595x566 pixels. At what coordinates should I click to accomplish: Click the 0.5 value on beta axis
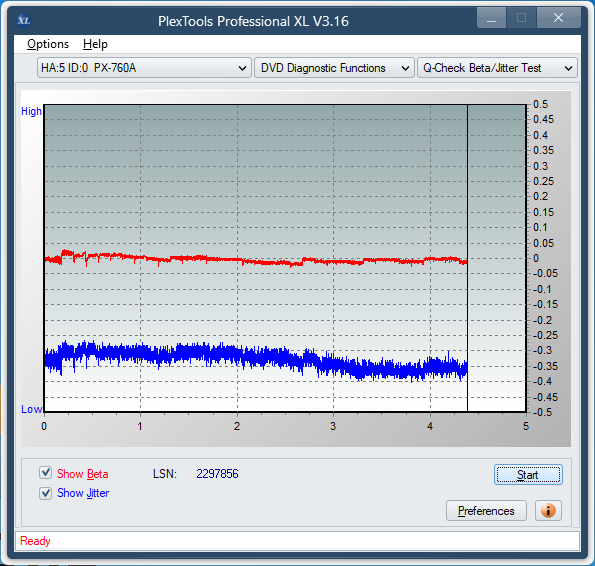pyautogui.click(x=540, y=104)
